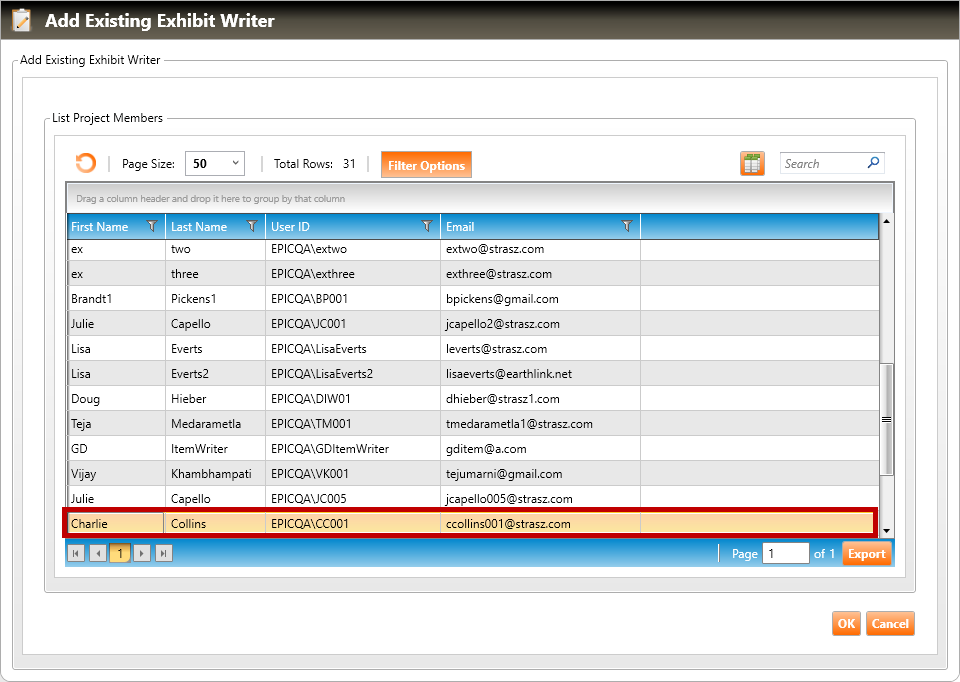Open the Email column filter
The width and height of the screenshot is (960, 682).
(x=627, y=227)
